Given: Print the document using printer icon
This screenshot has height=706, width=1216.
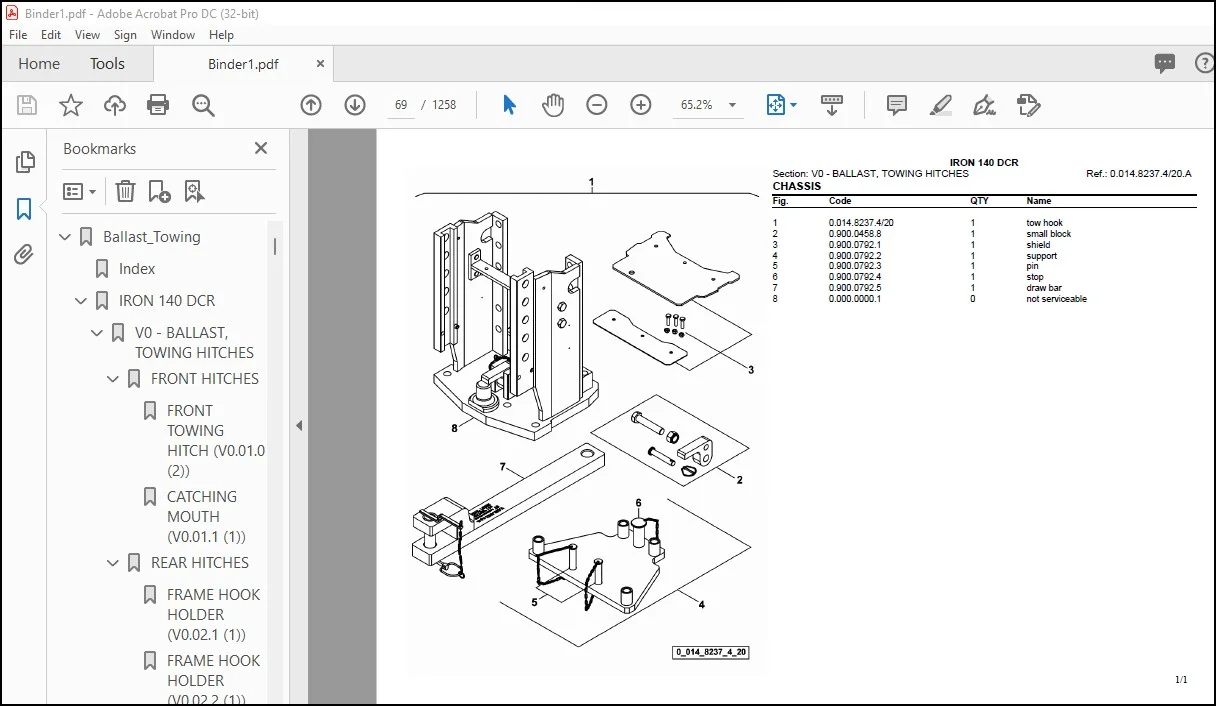Looking at the screenshot, I should tap(158, 105).
